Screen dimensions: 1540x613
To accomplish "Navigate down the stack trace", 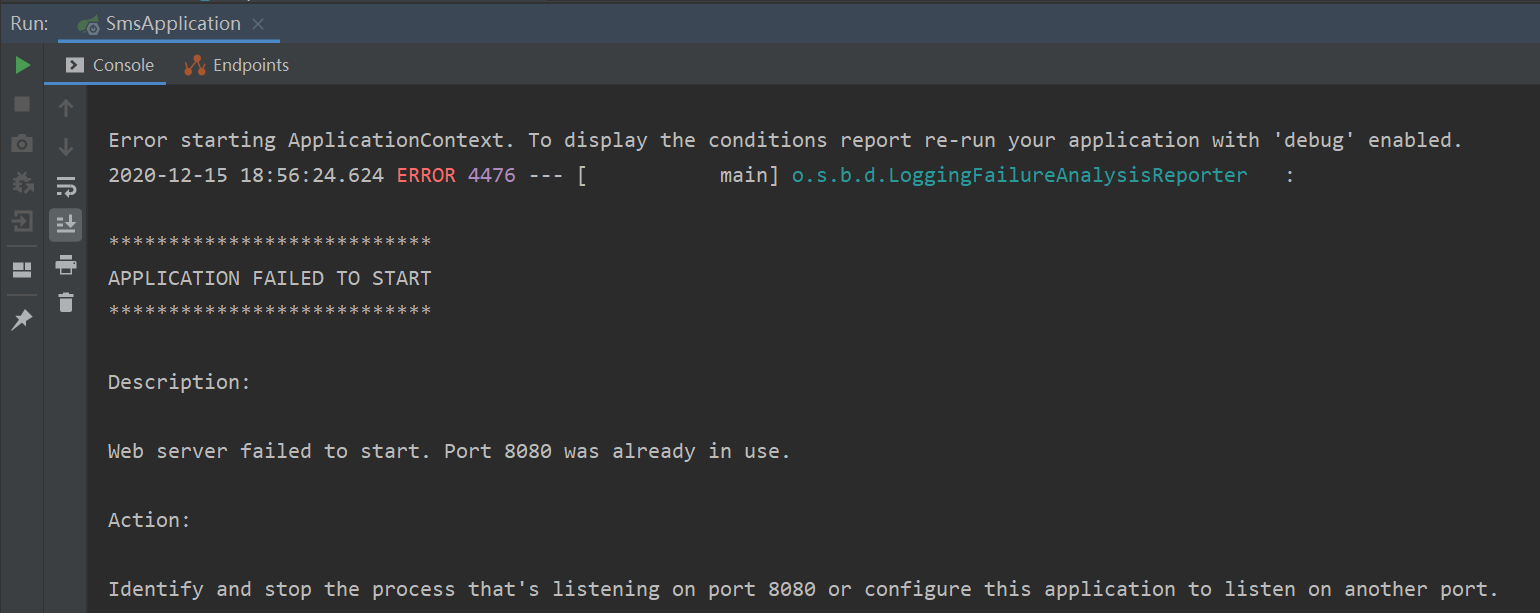I will click(65, 144).
